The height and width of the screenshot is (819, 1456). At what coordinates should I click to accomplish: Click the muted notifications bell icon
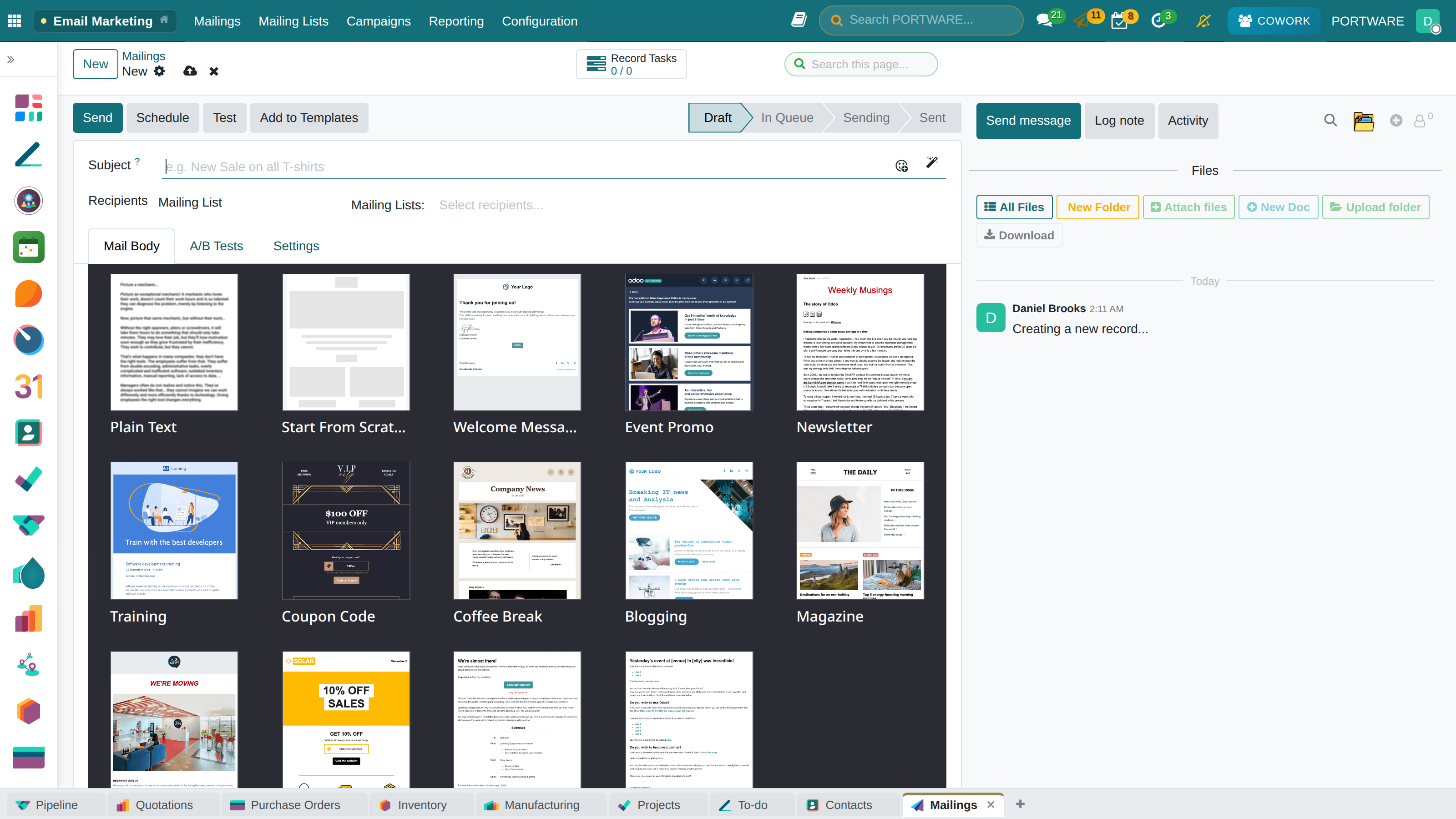[1203, 21]
